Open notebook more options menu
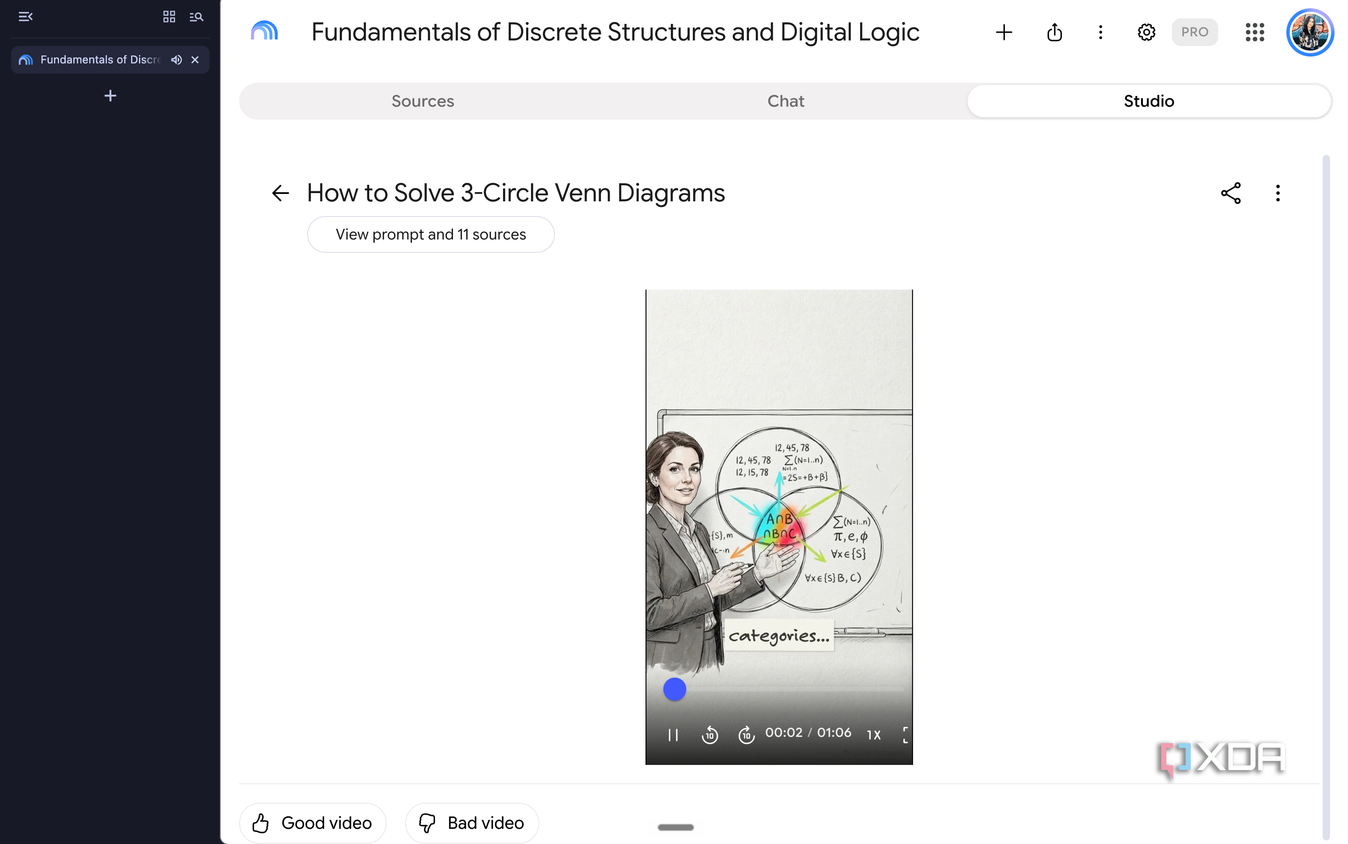 click(1100, 32)
